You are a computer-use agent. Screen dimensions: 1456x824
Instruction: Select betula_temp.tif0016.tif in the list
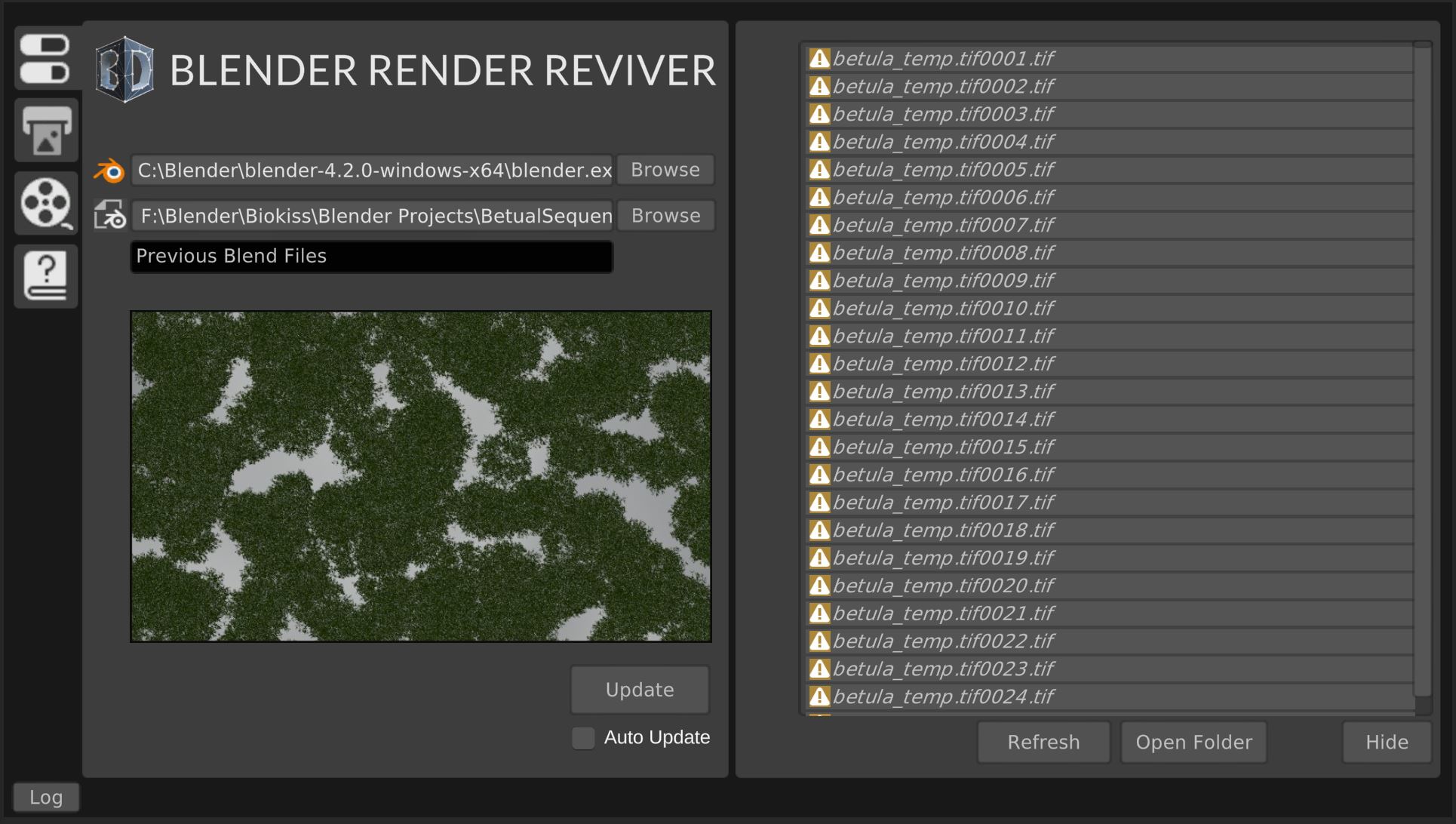coord(1109,475)
